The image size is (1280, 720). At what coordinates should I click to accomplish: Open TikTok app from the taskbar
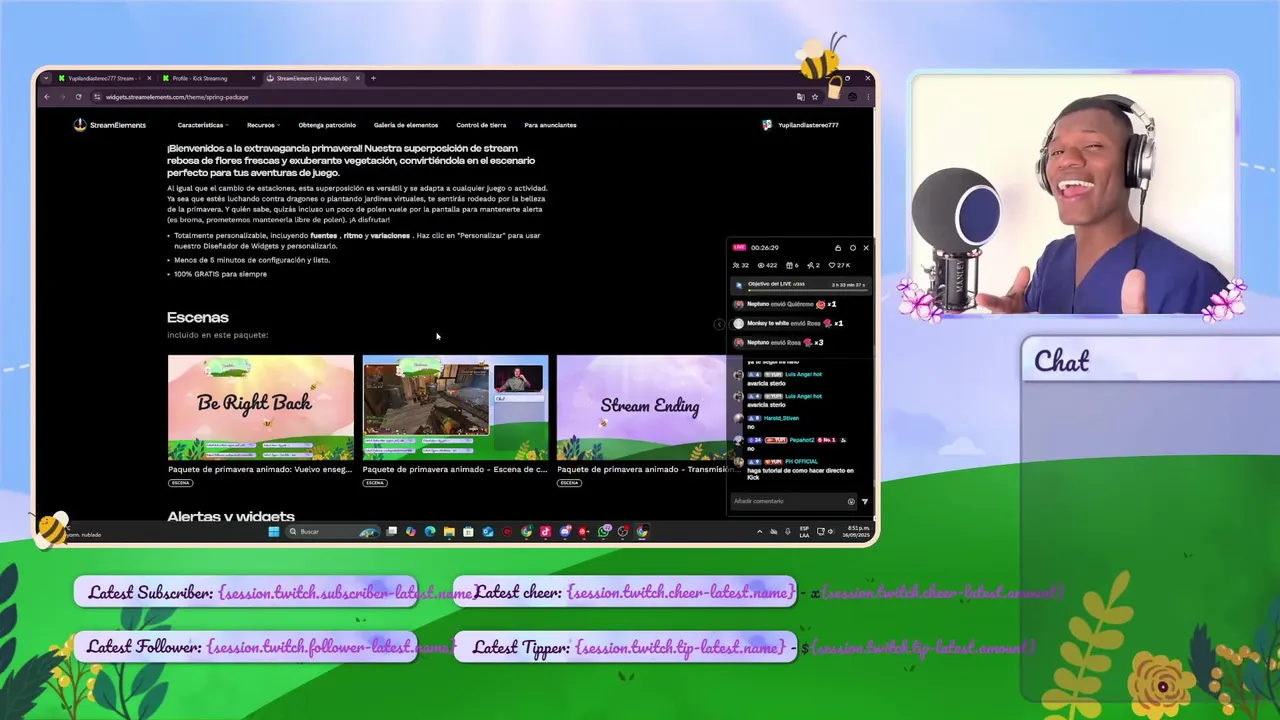pos(546,532)
